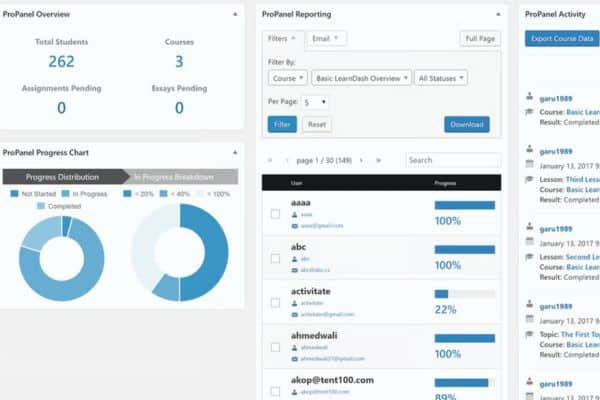Check the checkbox for user activitate
The image size is (600, 400).
coord(275,303)
